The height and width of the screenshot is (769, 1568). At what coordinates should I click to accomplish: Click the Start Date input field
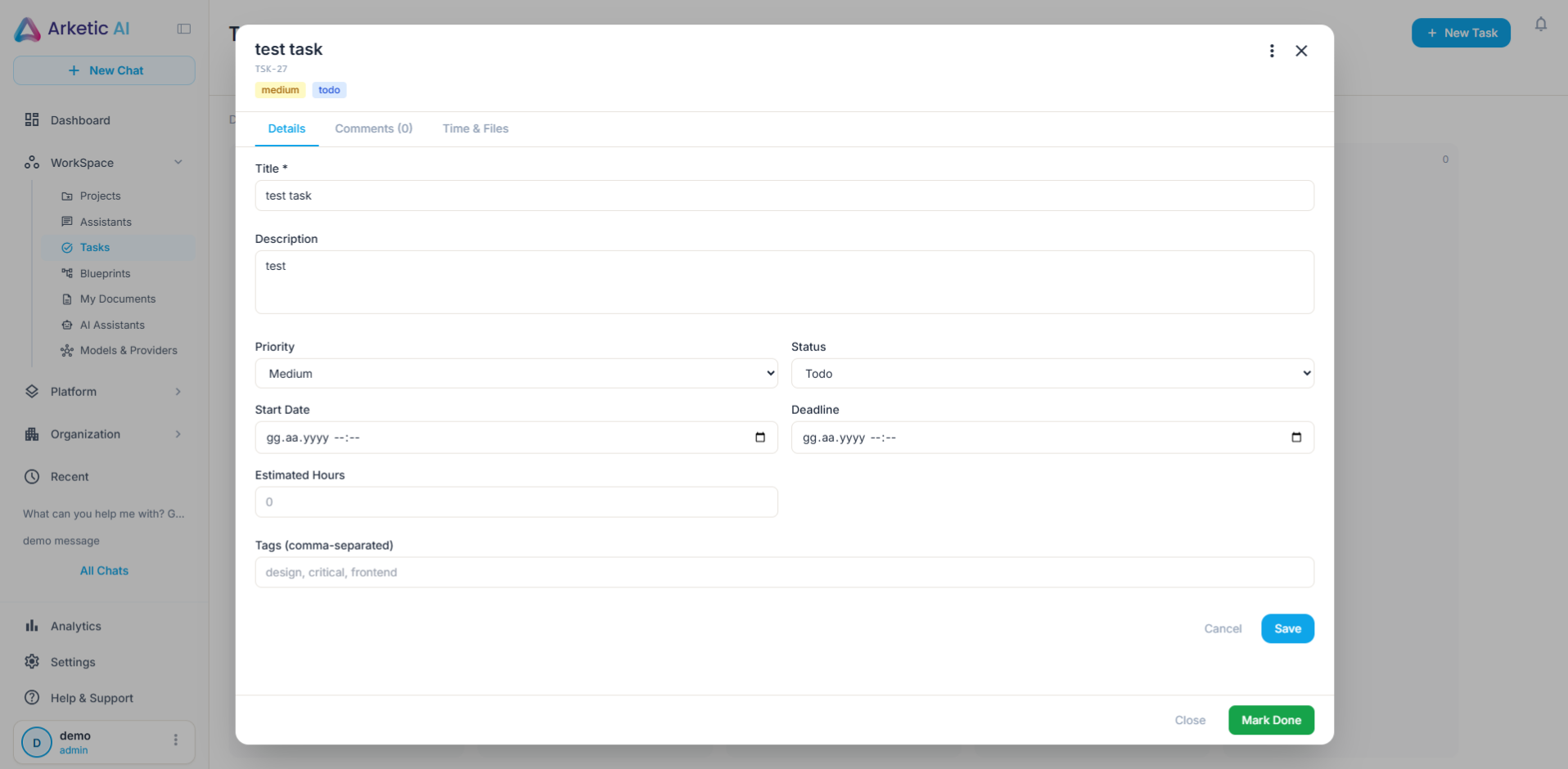coord(516,438)
